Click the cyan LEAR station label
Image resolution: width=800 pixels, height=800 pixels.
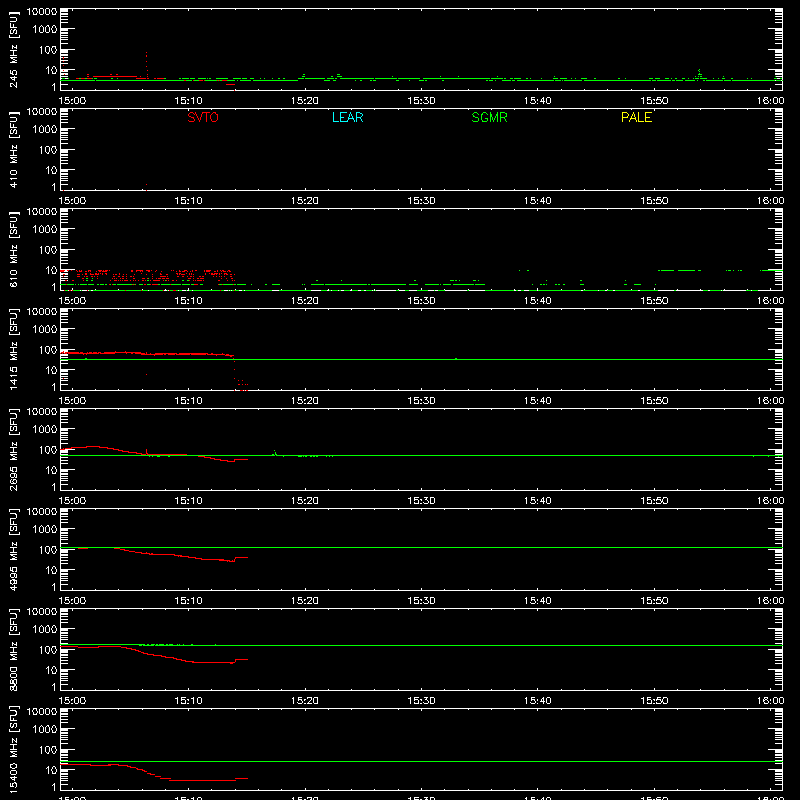pos(347,117)
